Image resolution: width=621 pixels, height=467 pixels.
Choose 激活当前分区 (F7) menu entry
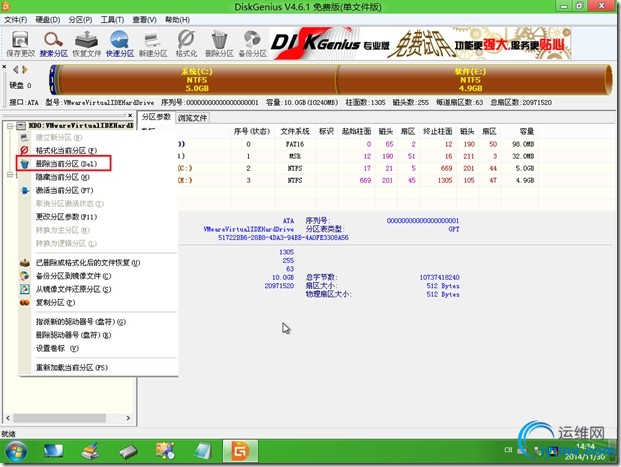(x=98, y=191)
